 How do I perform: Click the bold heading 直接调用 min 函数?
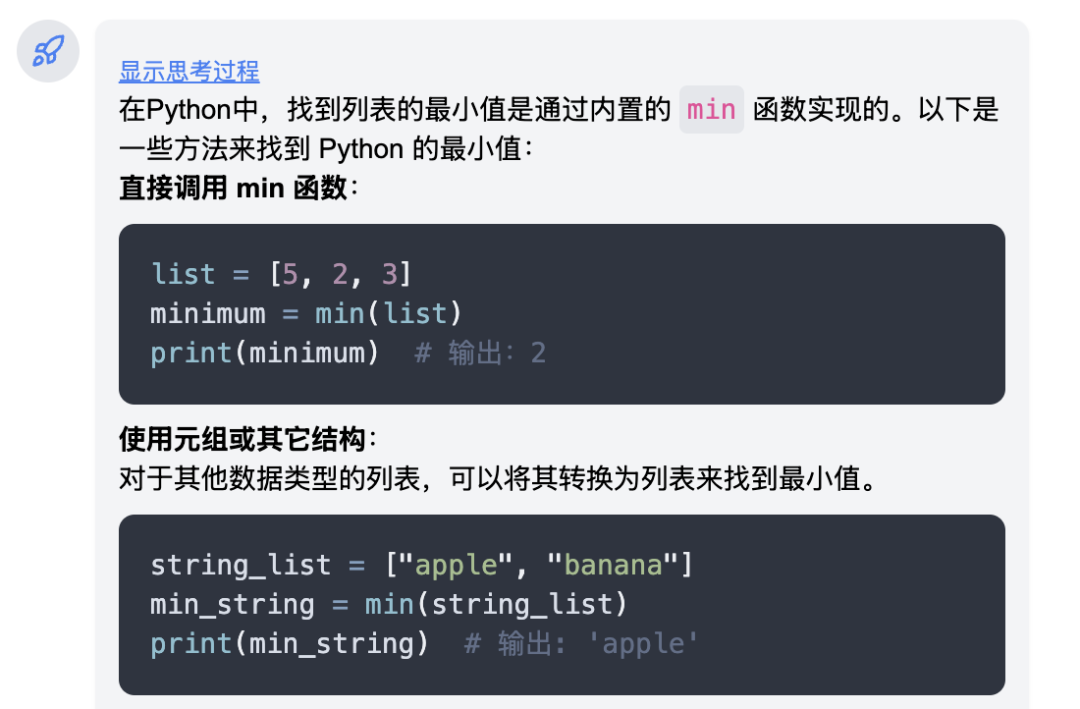point(233,187)
